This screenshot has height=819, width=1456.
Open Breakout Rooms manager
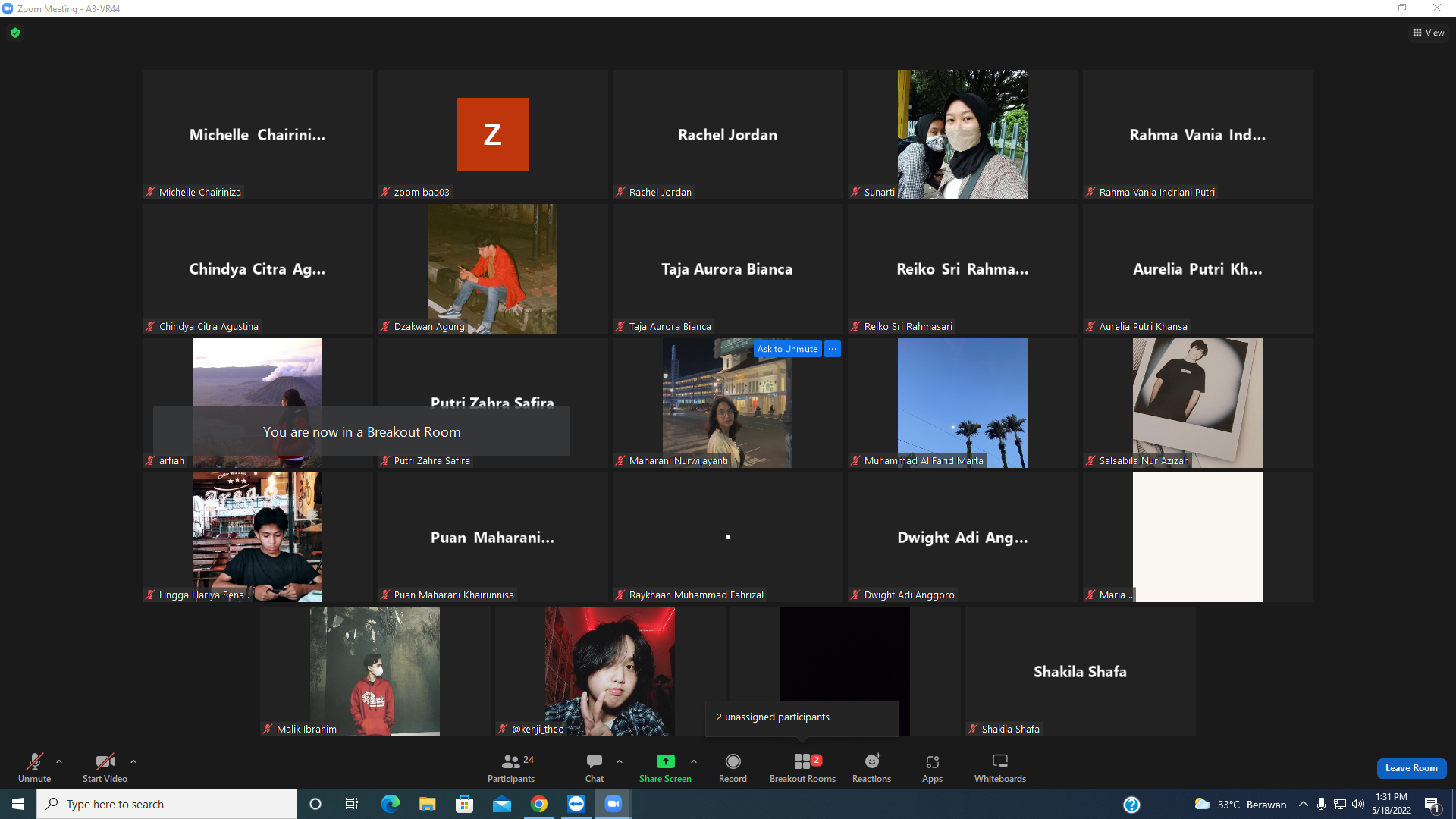tap(802, 767)
